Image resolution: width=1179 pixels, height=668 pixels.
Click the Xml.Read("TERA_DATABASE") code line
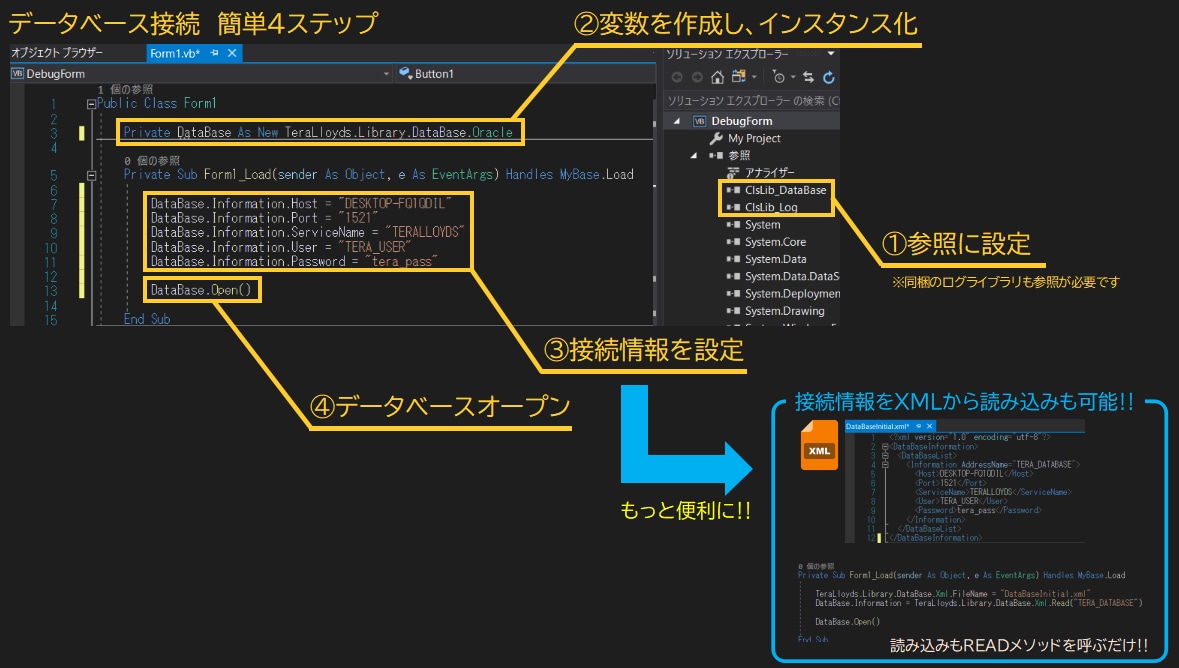click(x=979, y=603)
